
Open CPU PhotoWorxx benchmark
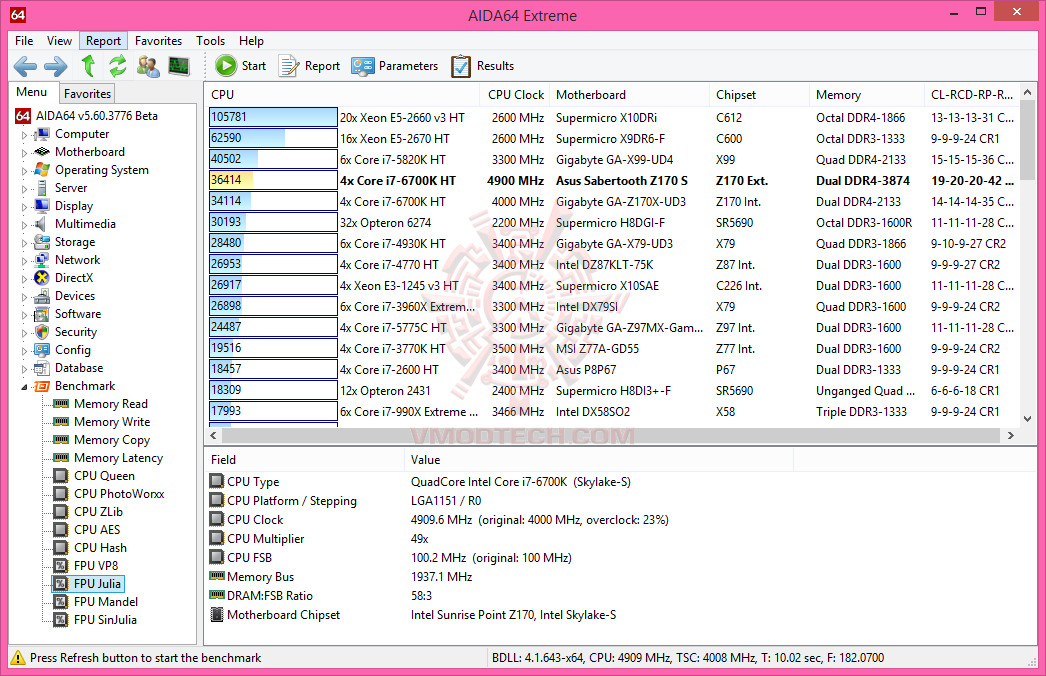(119, 494)
